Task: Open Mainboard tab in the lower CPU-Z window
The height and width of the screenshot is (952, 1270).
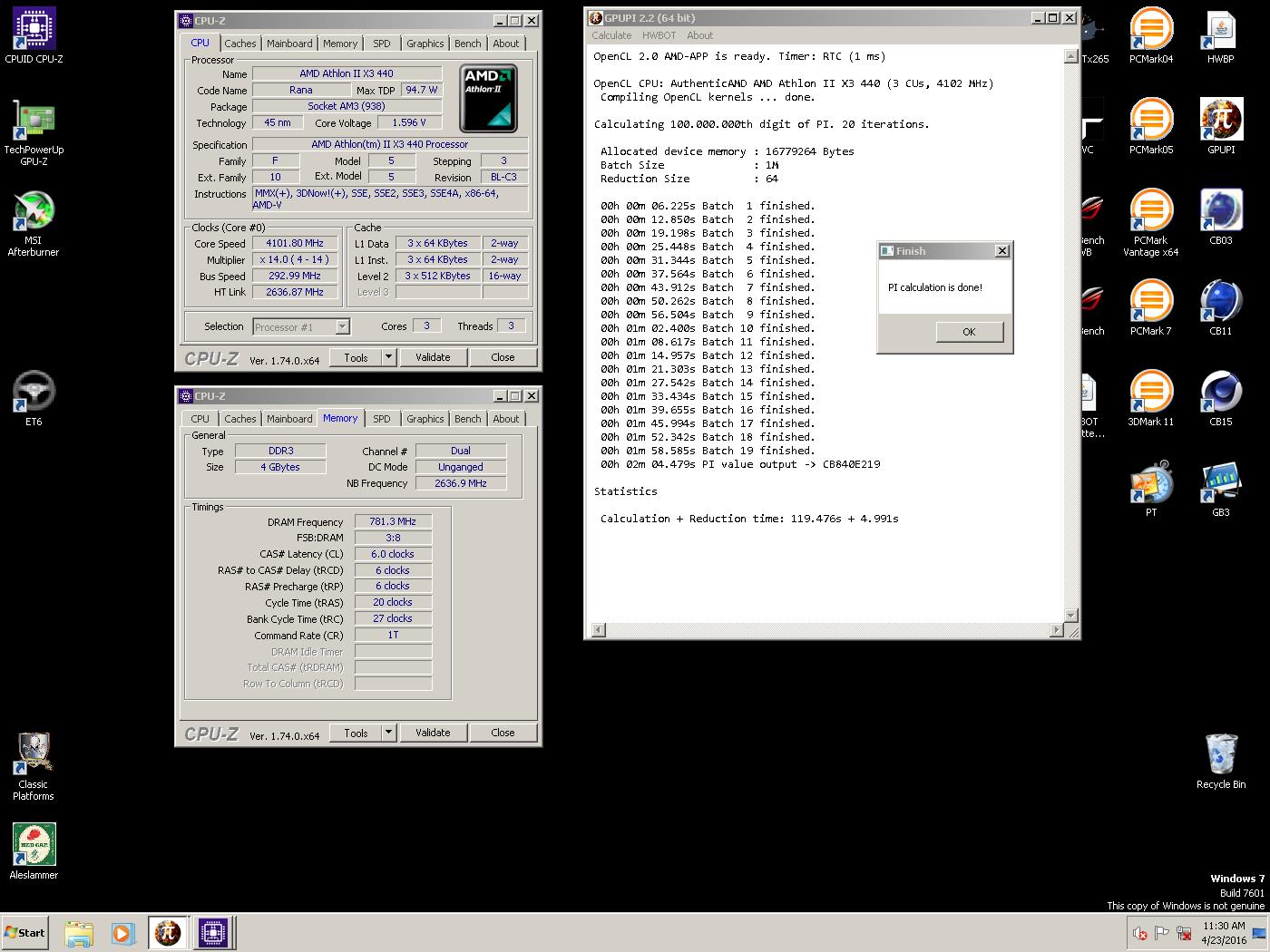Action: click(x=289, y=419)
